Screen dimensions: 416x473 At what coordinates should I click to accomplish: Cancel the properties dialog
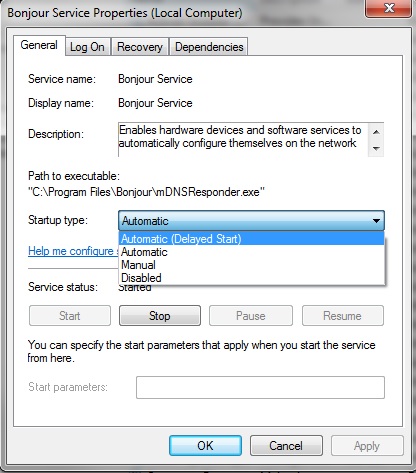click(x=286, y=446)
